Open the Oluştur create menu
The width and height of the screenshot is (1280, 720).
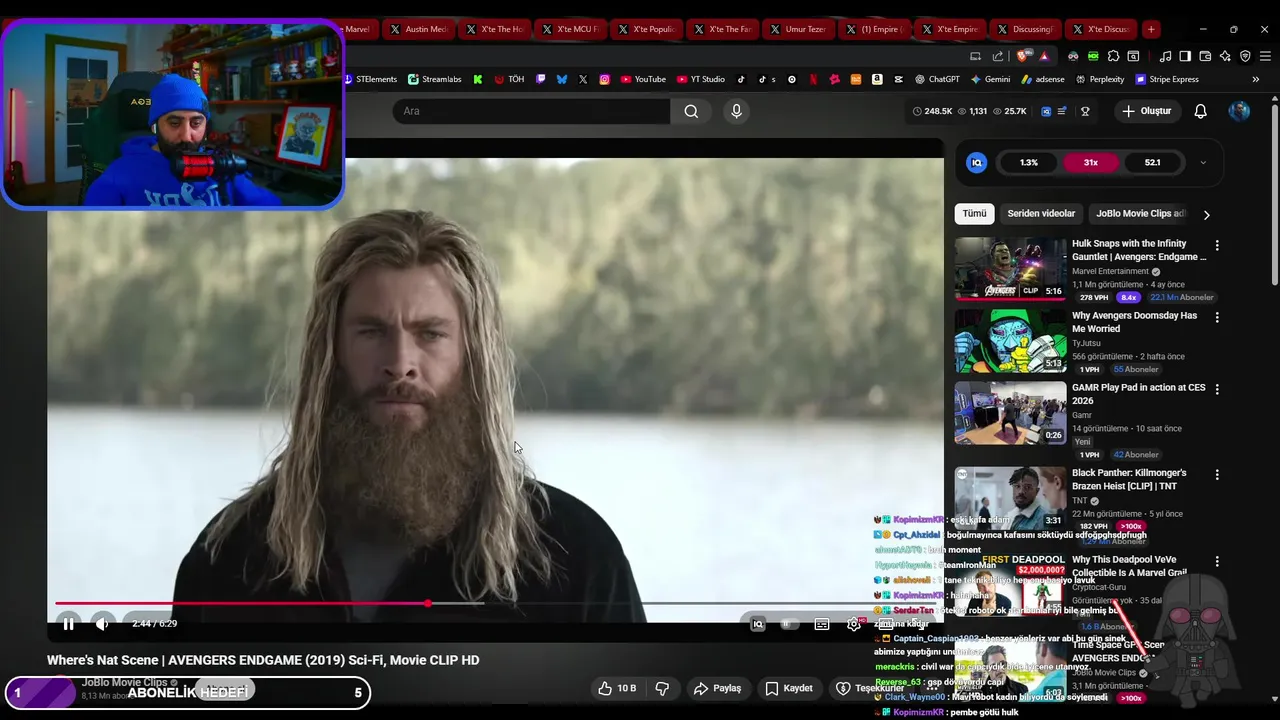pyautogui.click(x=1146, y=111)
